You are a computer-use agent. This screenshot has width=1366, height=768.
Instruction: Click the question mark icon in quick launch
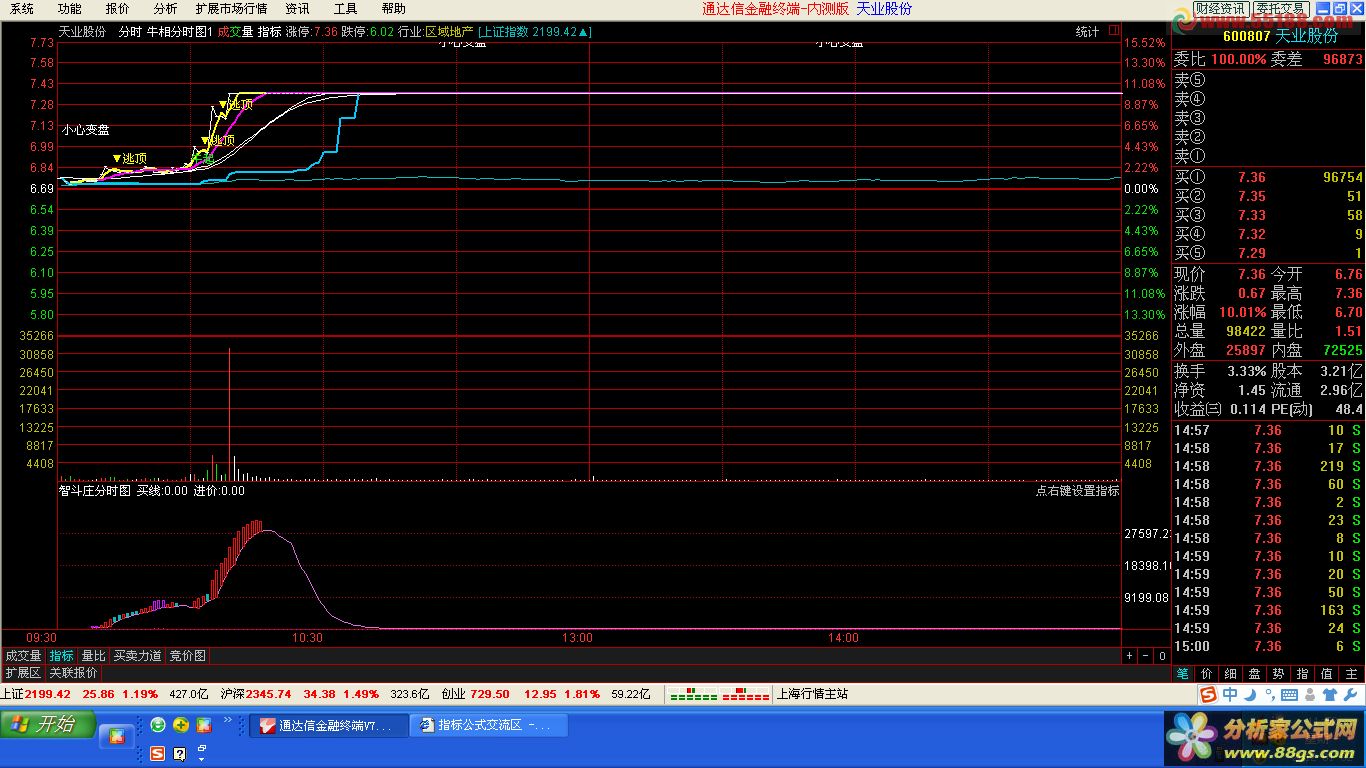[x=180, y=753]
